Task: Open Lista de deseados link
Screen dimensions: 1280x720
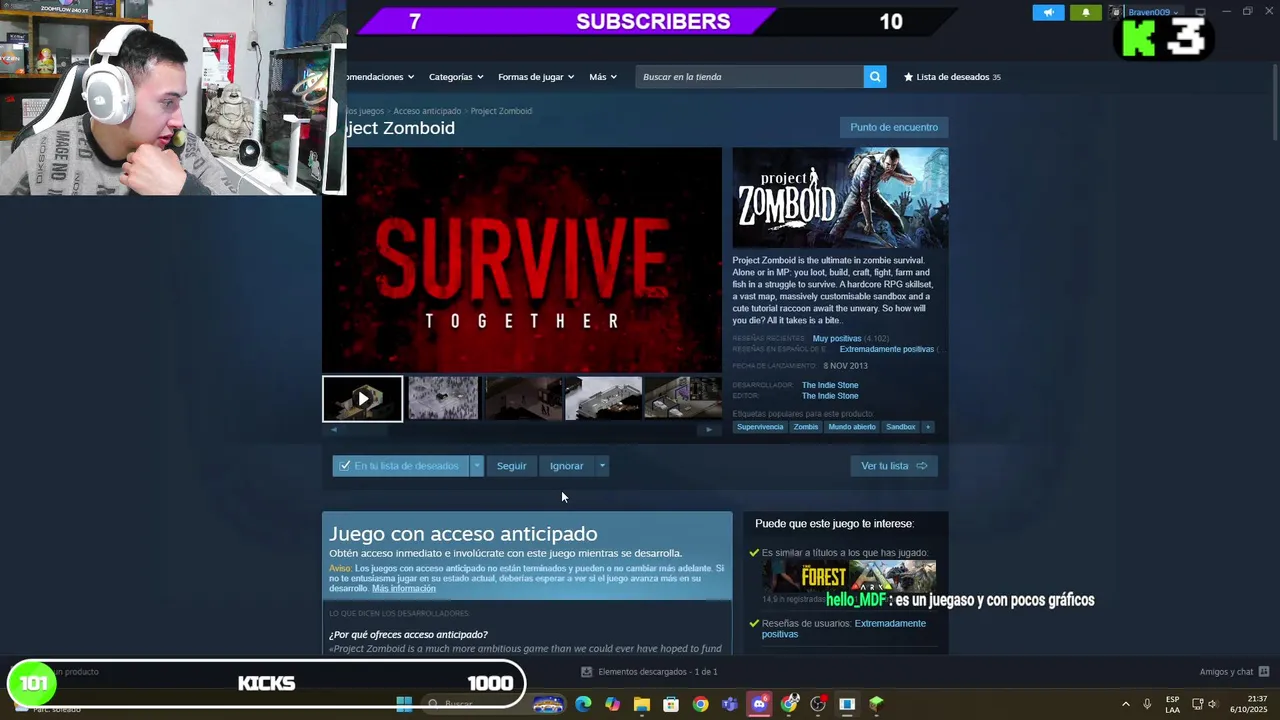Action: point(952,77)
